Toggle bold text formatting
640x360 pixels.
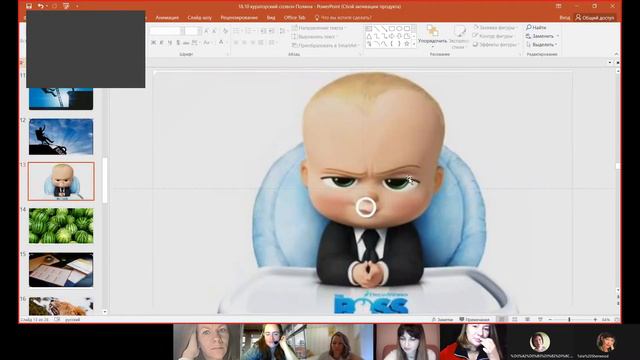153,42
